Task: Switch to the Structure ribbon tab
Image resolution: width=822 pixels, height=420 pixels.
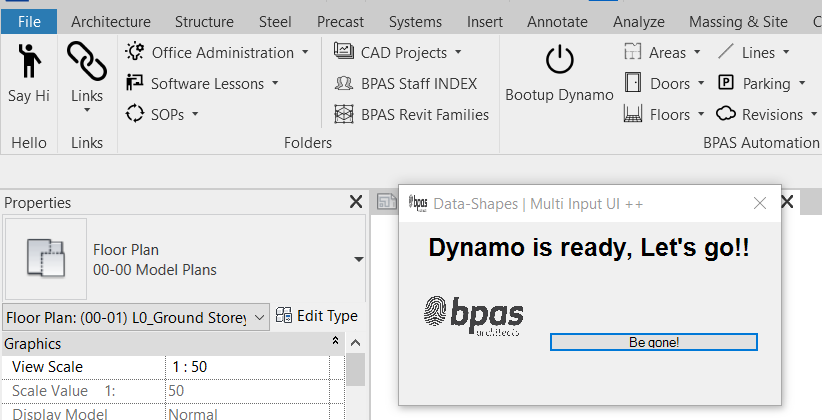Action: pyautogui.click(x=204, y=21)
